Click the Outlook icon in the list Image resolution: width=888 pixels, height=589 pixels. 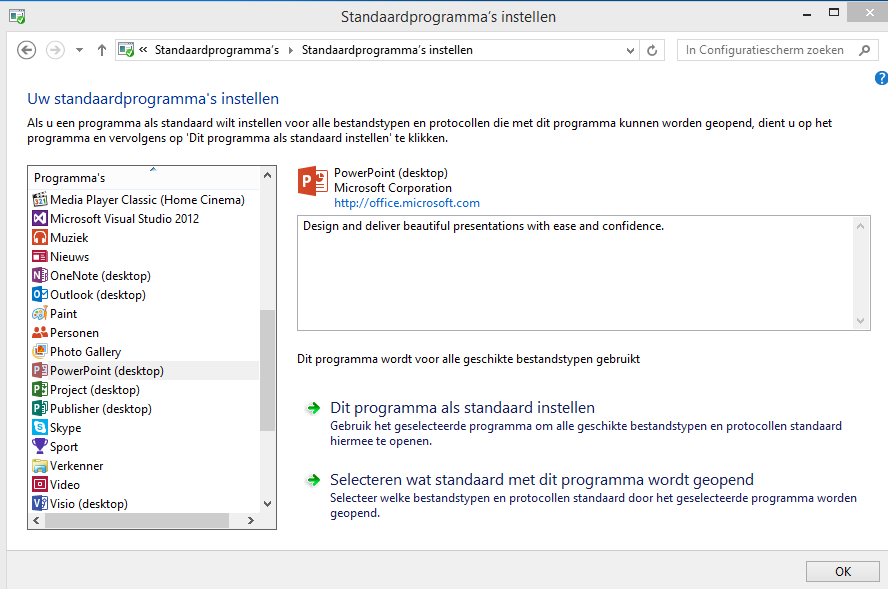(x=40, y=294)
